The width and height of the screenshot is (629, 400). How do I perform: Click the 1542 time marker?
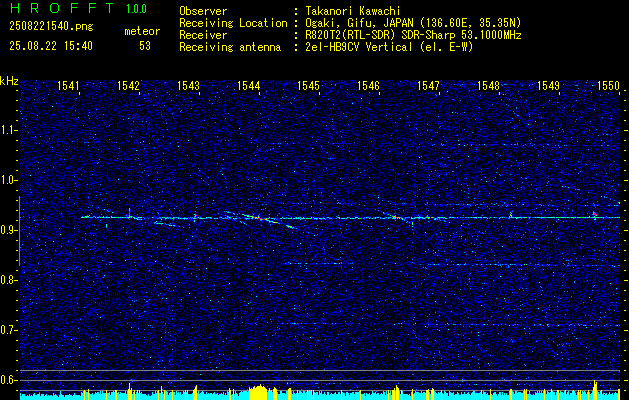coord(128,86)
